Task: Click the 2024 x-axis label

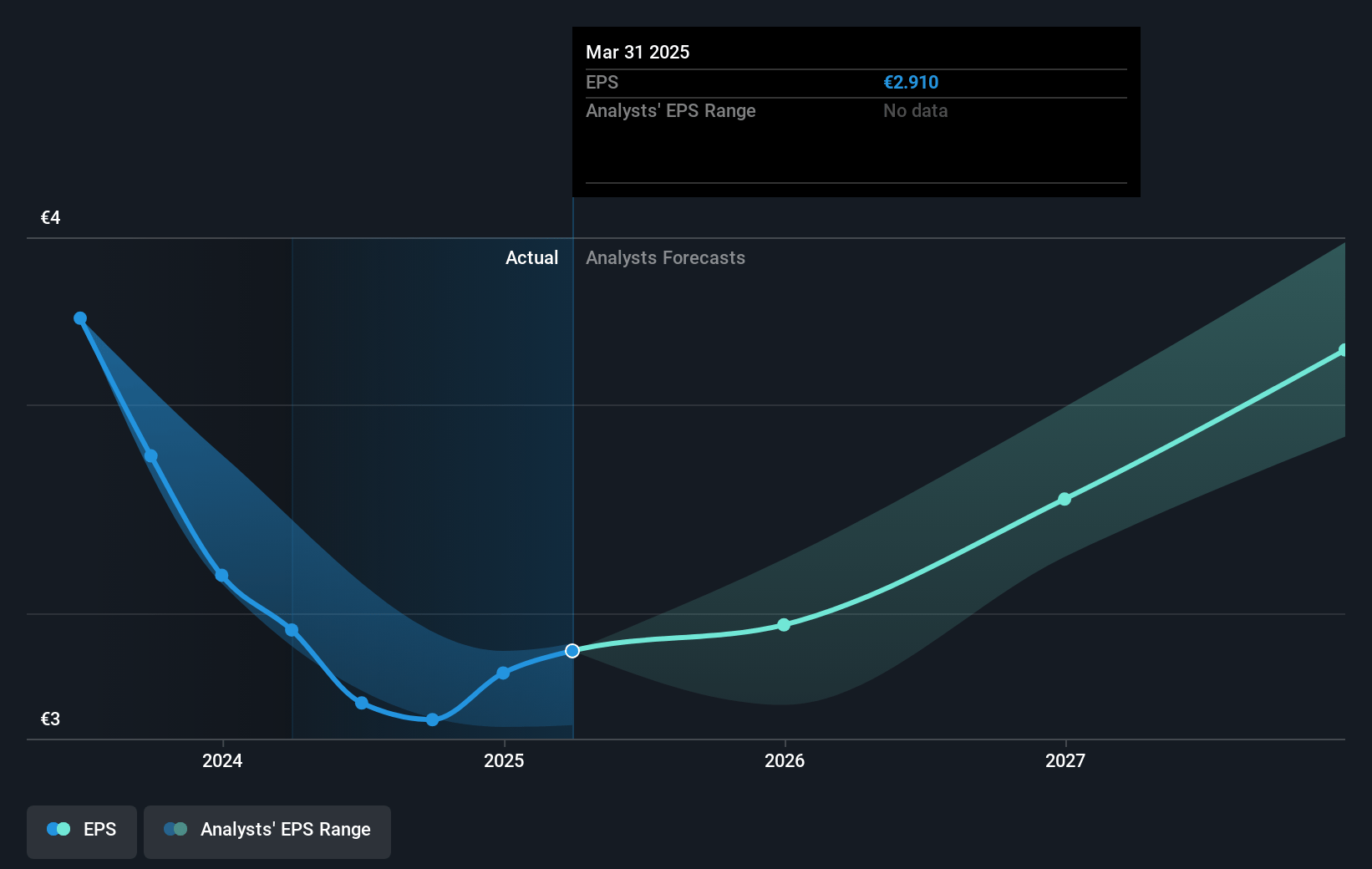Action: 222,760
